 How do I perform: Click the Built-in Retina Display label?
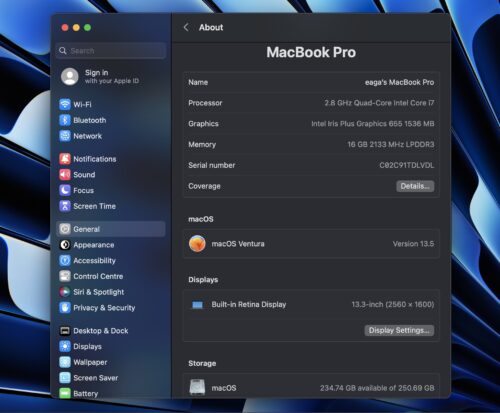[249, 304]
